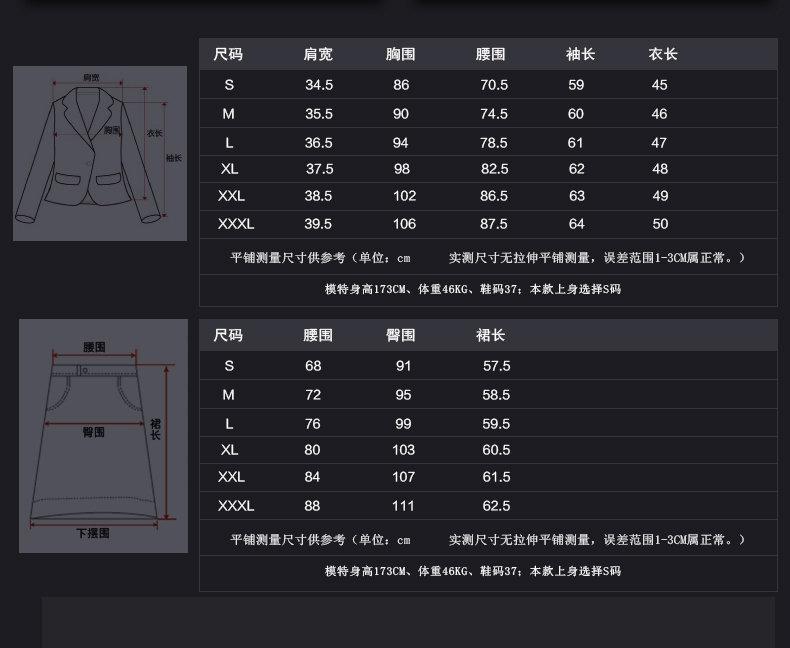Click the 裙长 column header
Viewport: 790px width, 648px height.
(x=490, y=335)
